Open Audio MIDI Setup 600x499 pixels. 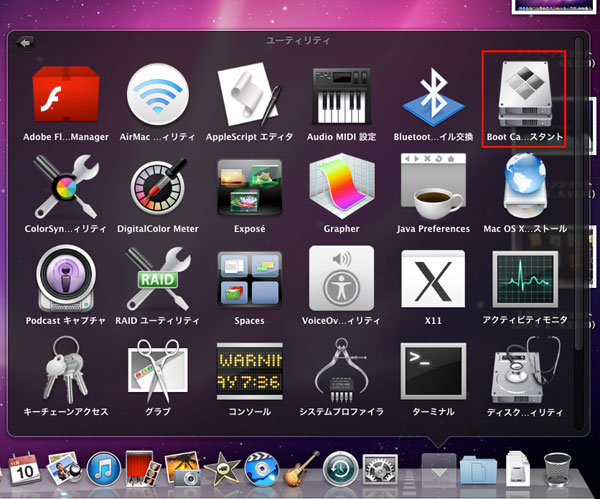pyautogui.click(x=341, y=103)
